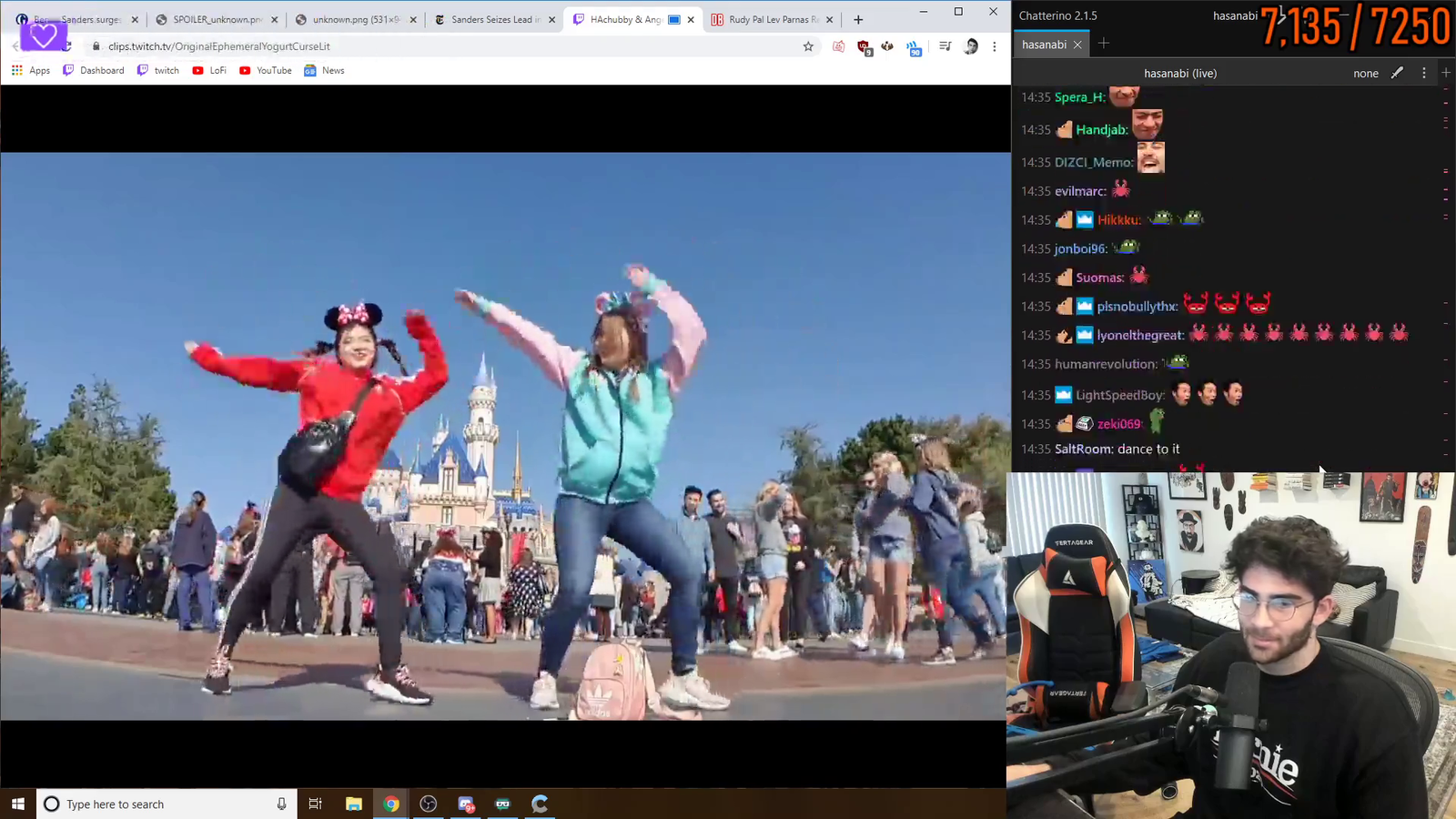Screen dimensions: 1456x819
Task: Open Google Chrome from the taskbar
Action: coord(391,804)
